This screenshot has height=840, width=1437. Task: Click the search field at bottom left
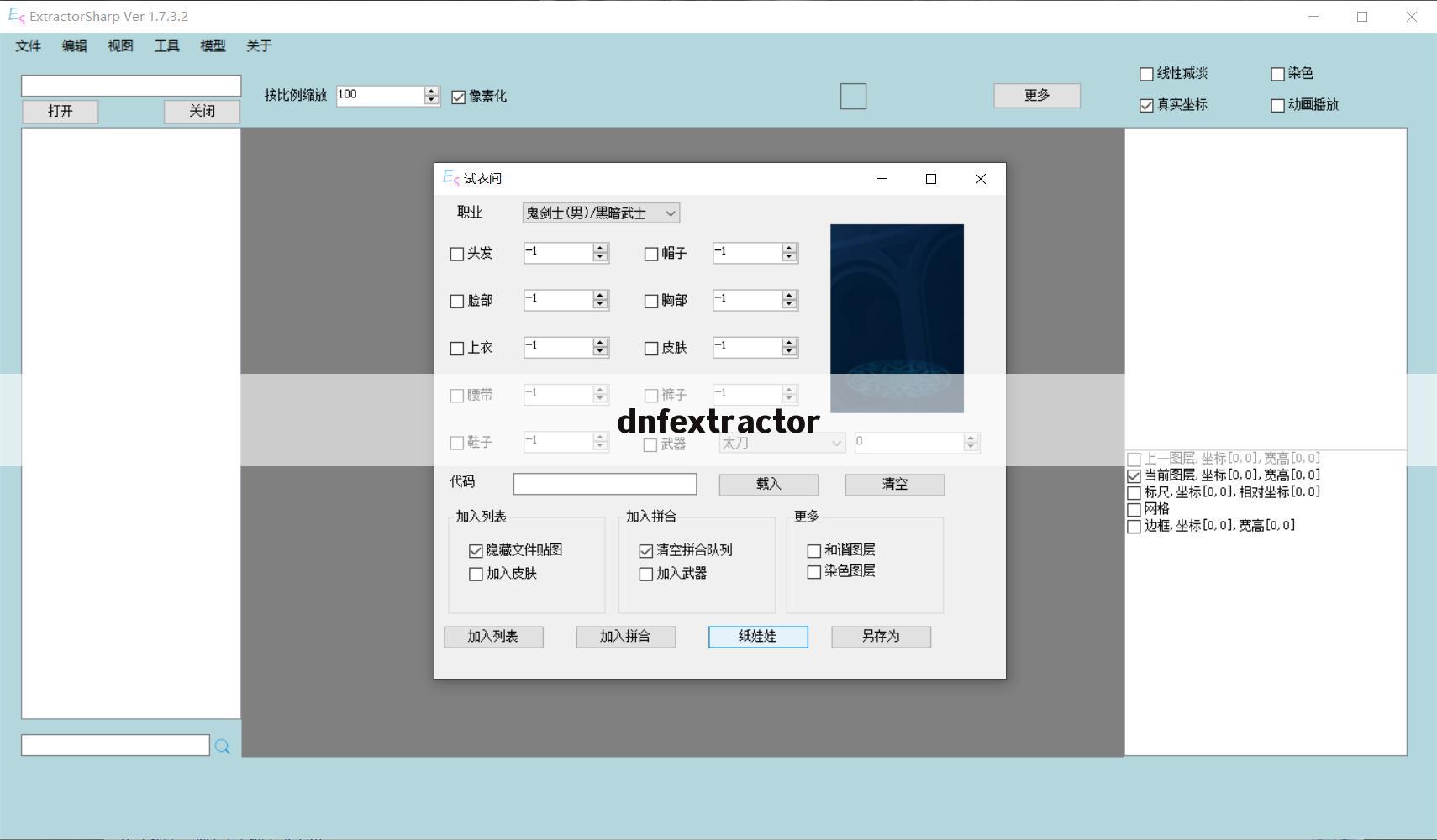click(115, 745)
